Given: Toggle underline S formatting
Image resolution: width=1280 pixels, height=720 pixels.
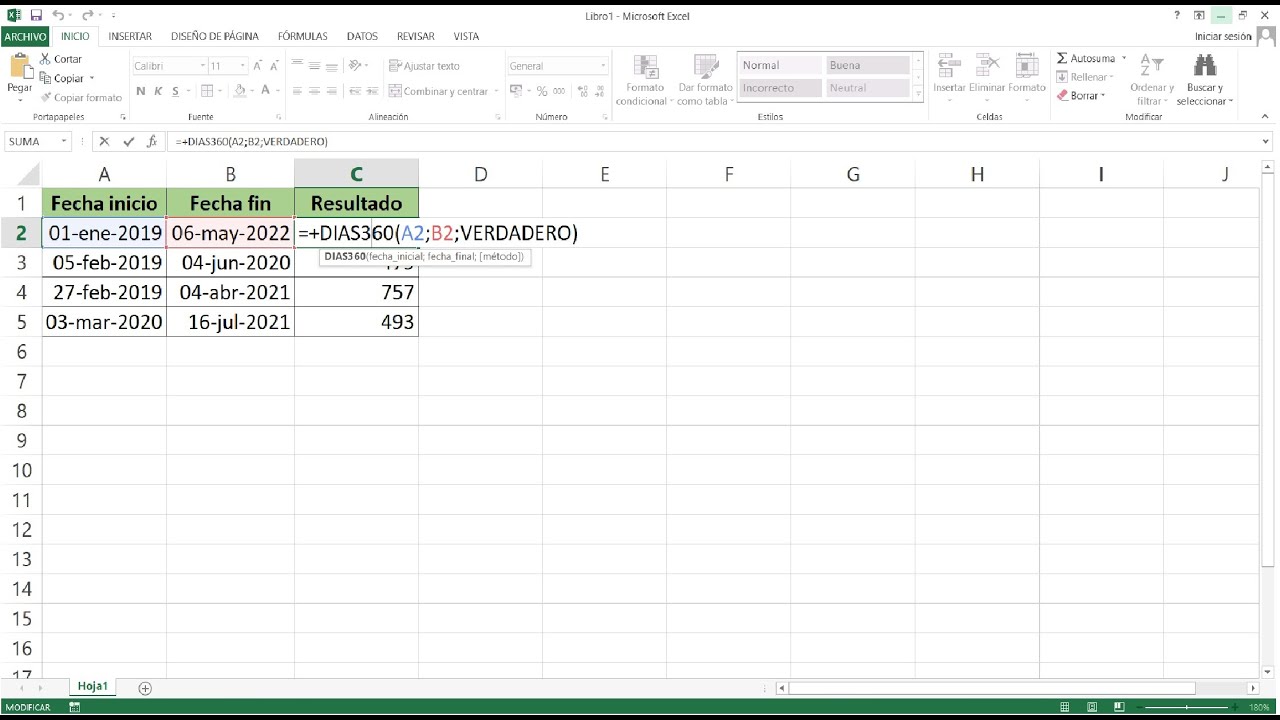Looking at the screenshot, I should pos(176,91).
